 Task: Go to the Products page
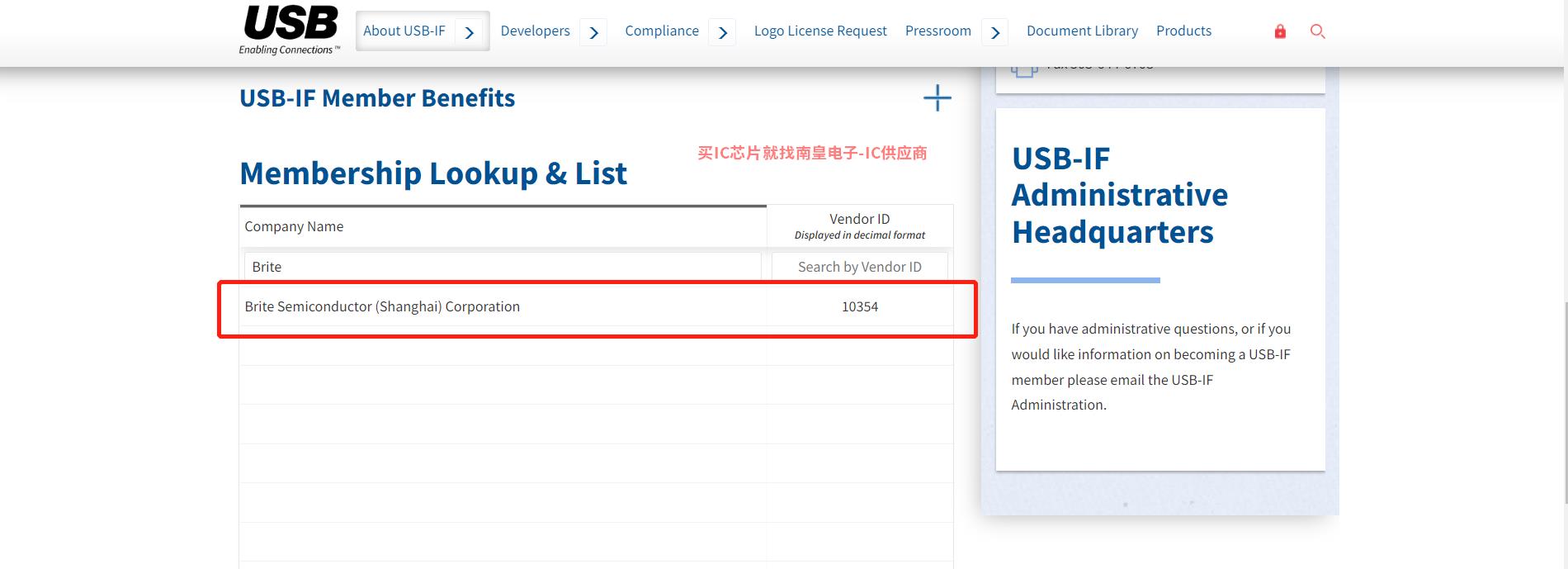pos(1183,31)
